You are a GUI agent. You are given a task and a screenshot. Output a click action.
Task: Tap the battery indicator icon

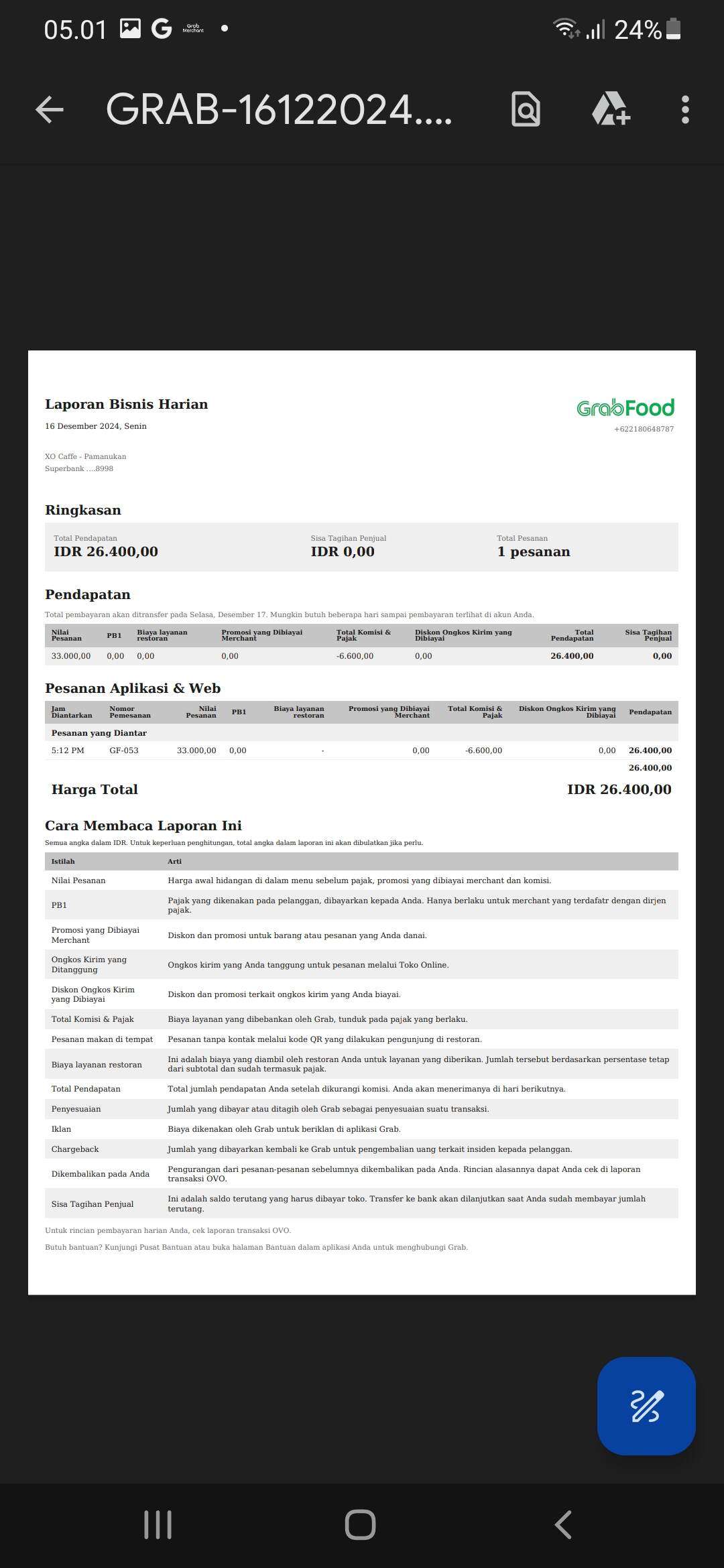pos(674,29)
